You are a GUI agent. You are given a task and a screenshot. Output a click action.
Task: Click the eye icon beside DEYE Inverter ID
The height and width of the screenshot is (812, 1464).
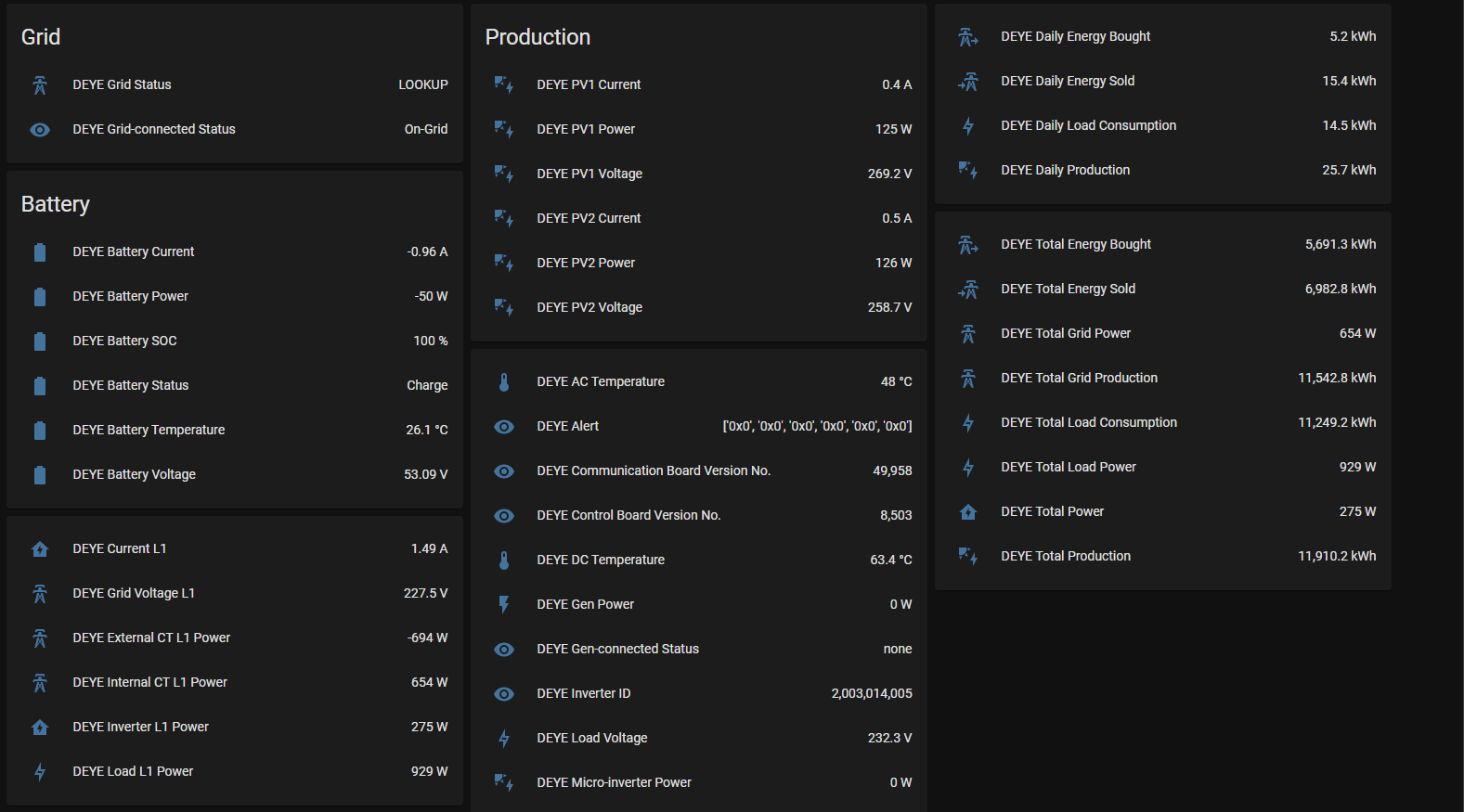(504, 694)
